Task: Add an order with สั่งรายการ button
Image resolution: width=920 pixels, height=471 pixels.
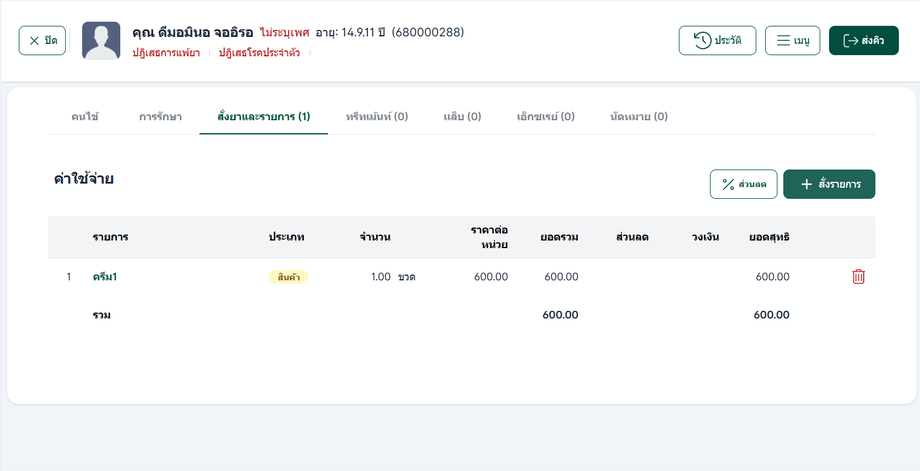Action: pos(829,184)
